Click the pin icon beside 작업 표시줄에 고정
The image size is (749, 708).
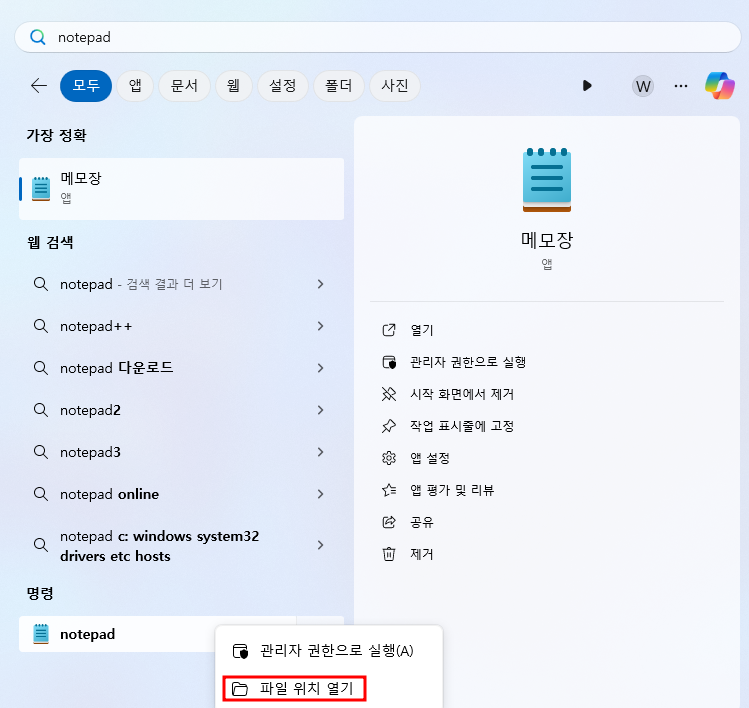(389, 426)
